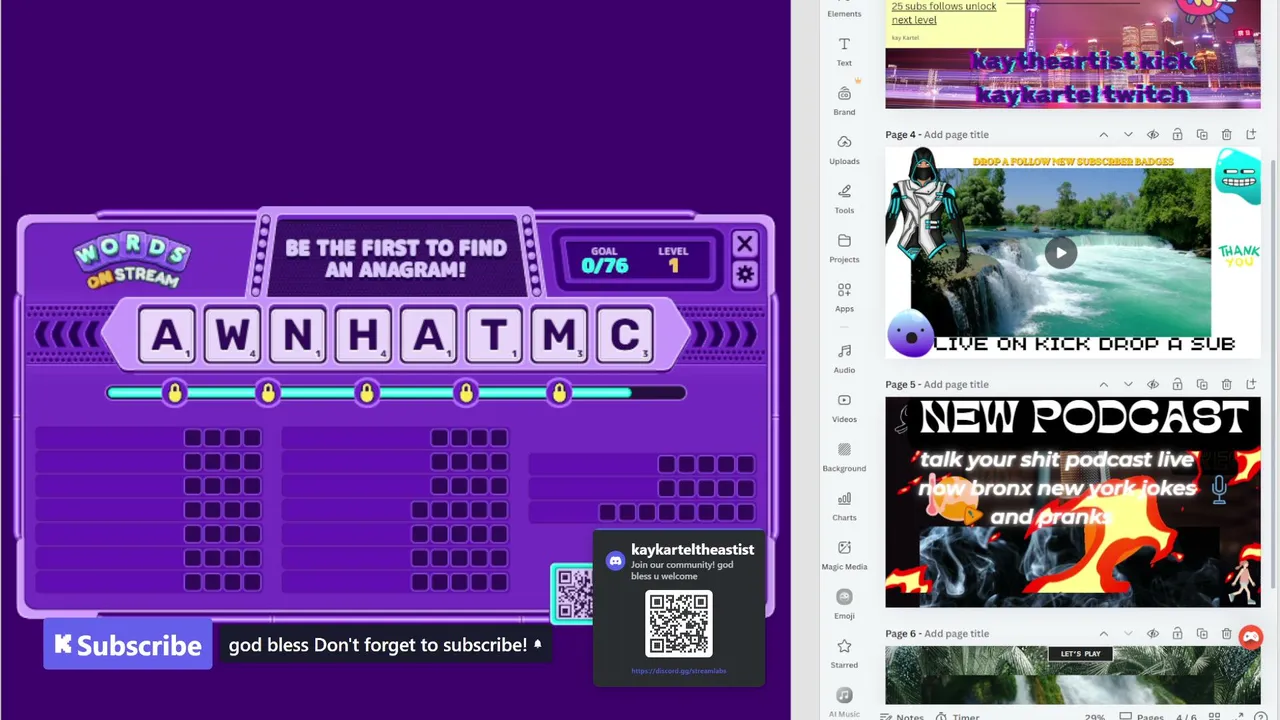1280x720 pixels.
Task: Open the Uploads panel
Action: (844, 149)
